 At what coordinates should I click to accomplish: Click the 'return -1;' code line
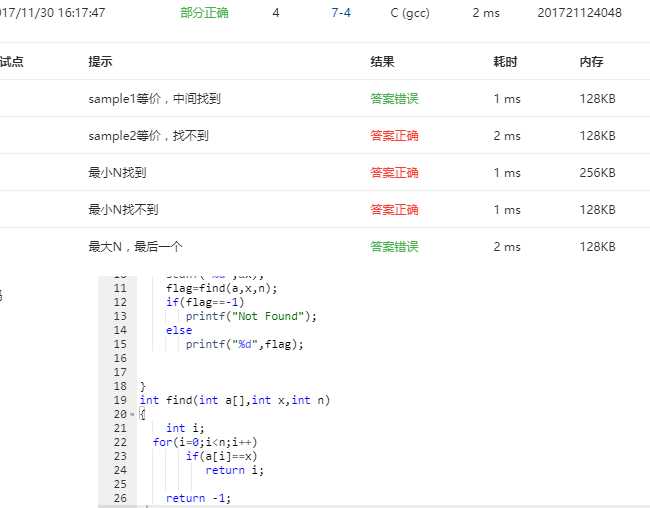pos(199,498)
